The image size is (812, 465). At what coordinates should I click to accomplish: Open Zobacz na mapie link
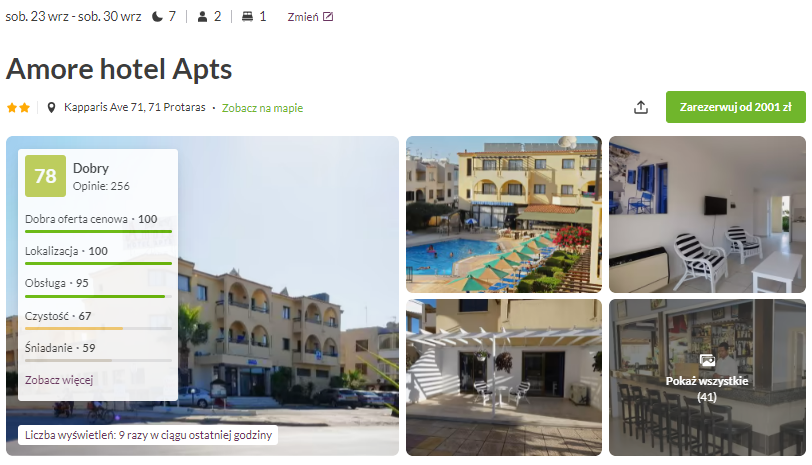(263, 108)
